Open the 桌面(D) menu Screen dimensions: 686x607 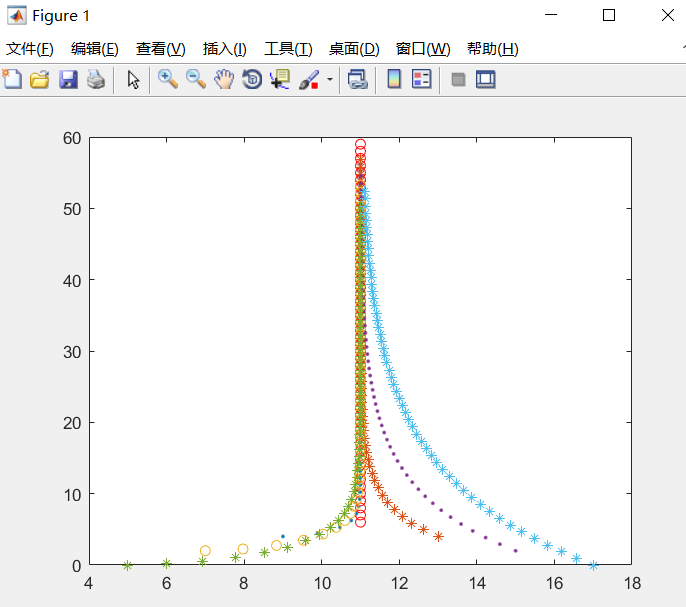354,49
